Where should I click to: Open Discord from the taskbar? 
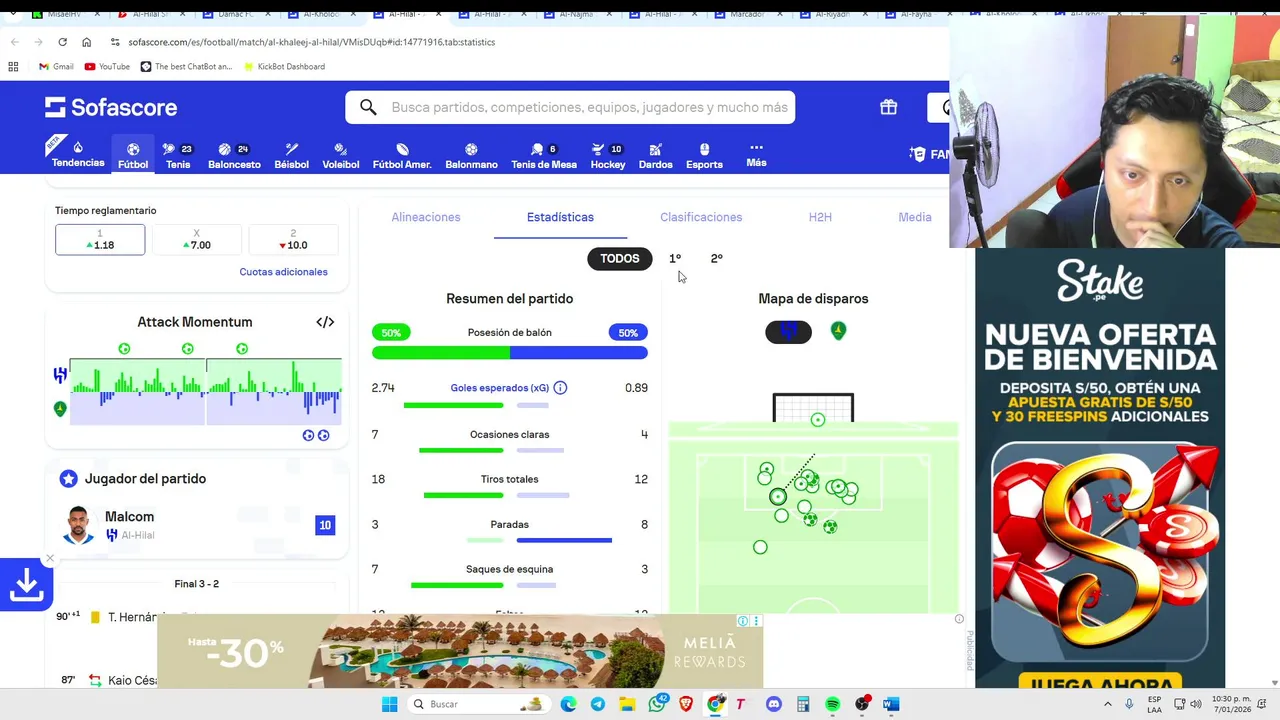(x=773, y=704)
